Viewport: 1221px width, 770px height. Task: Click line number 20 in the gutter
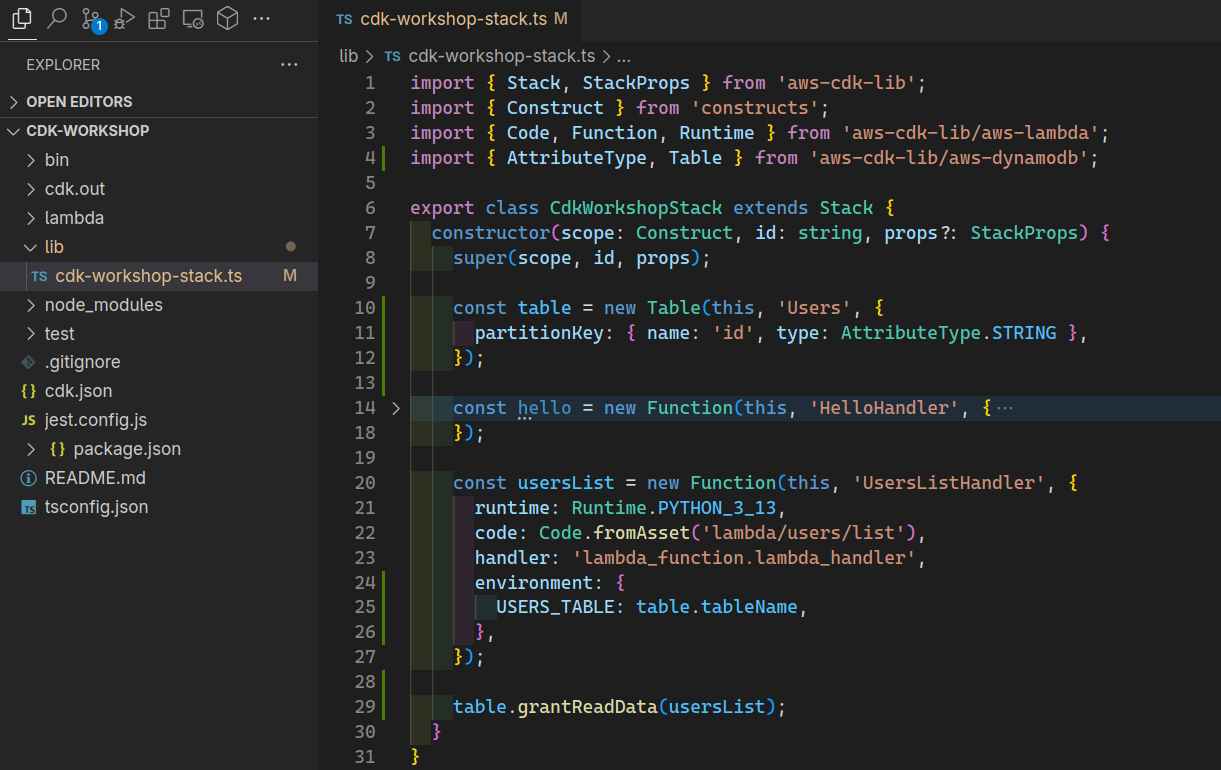[365, 483]
